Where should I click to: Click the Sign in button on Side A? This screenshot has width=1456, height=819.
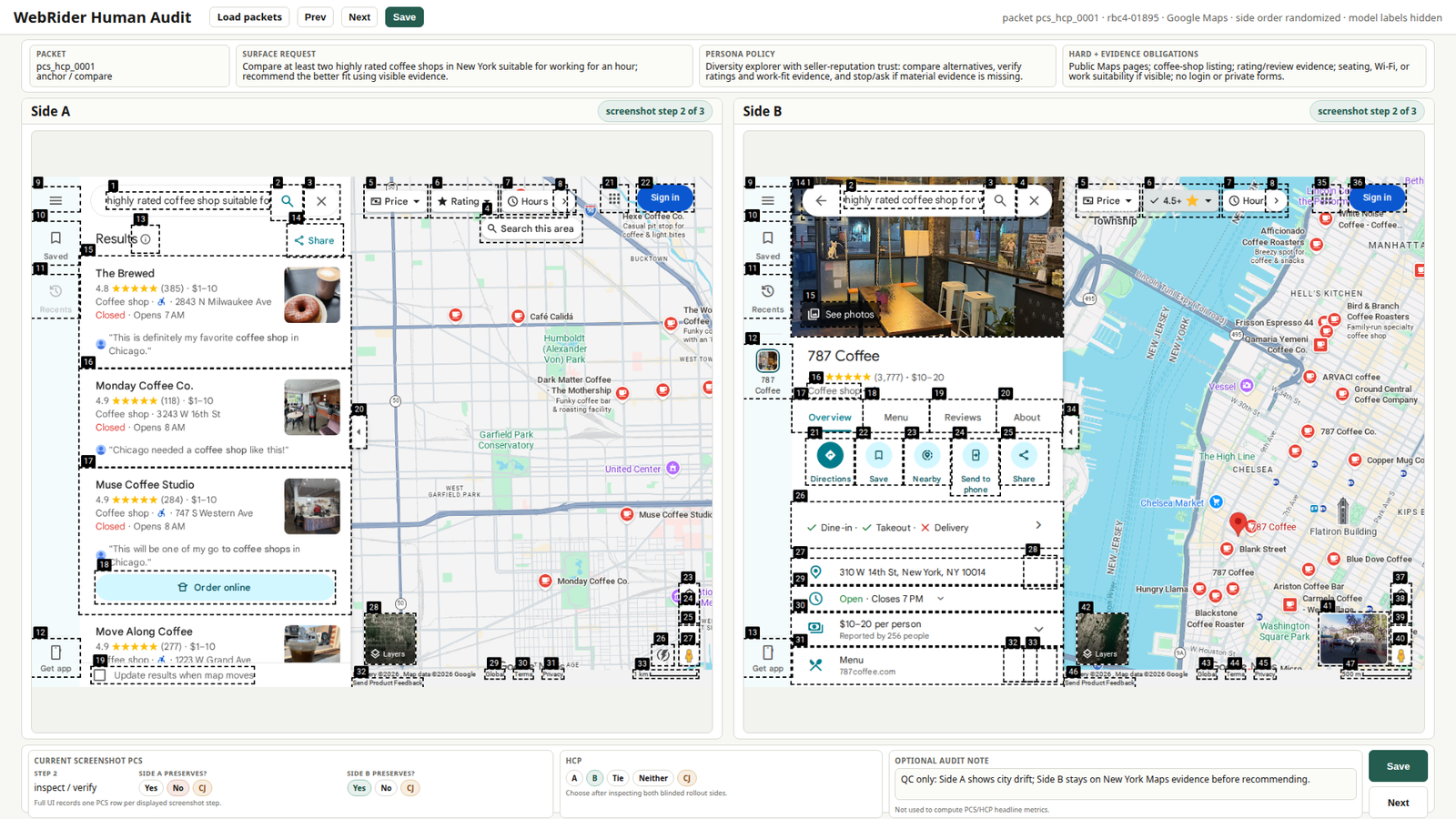(x=664, y=197)
